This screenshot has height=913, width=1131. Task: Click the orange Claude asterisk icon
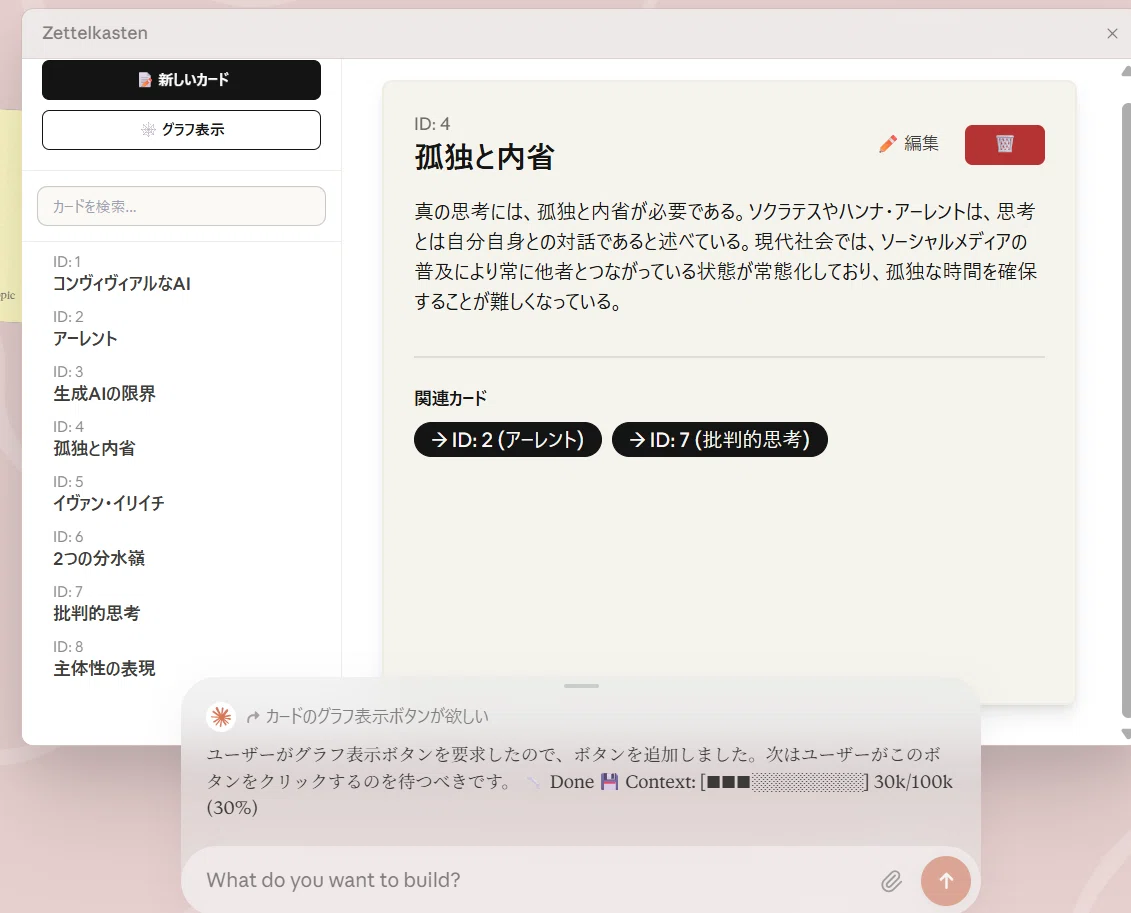[221, 717]
